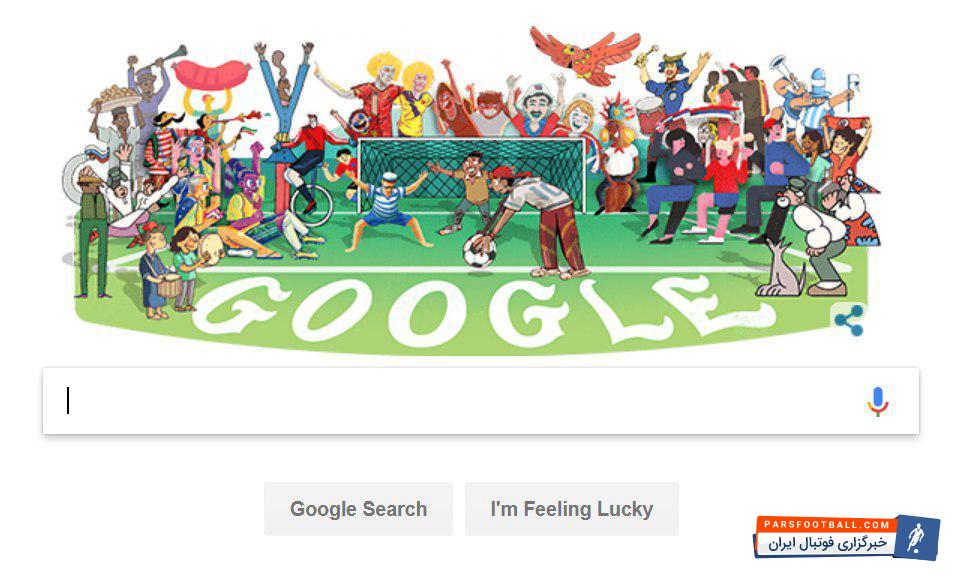Click the soccer ball in the doodle

point(479,251)
